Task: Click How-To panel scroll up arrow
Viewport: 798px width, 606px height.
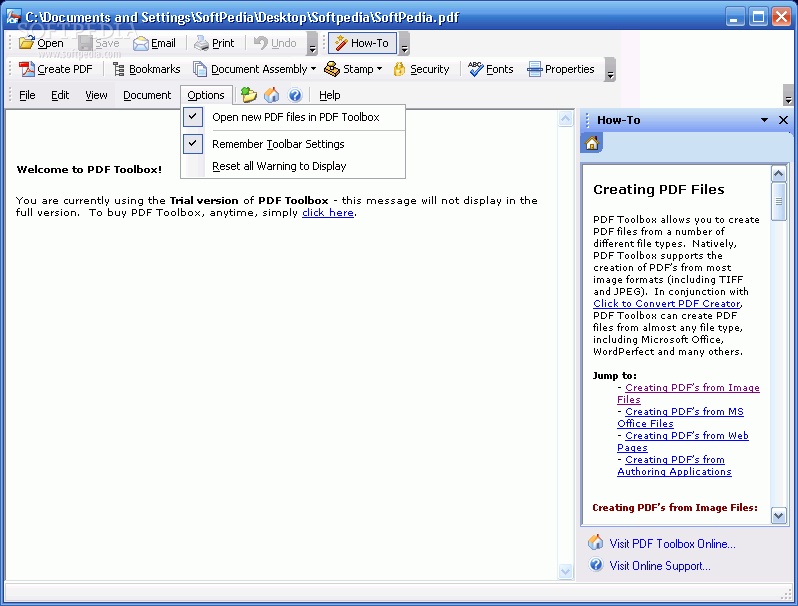Action: pos(779,174)
